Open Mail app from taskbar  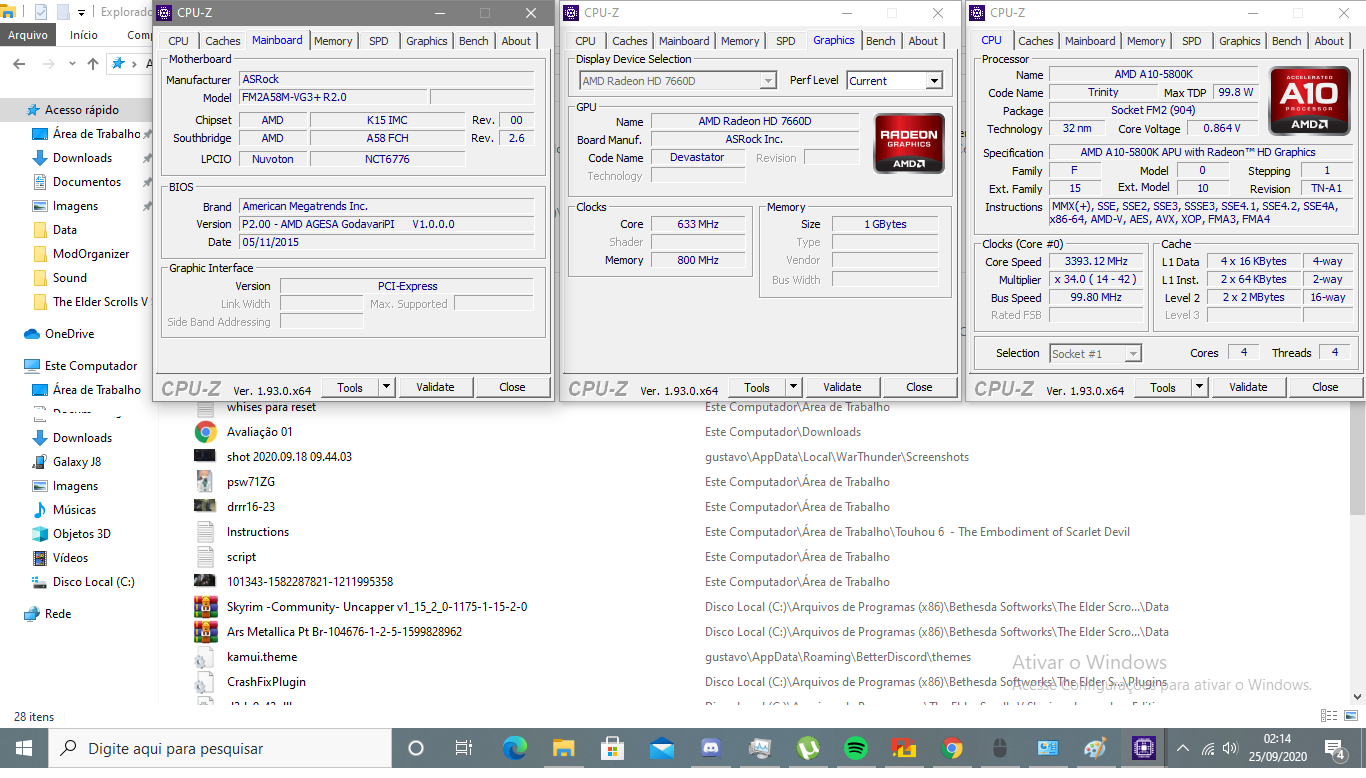pos(661,748)
